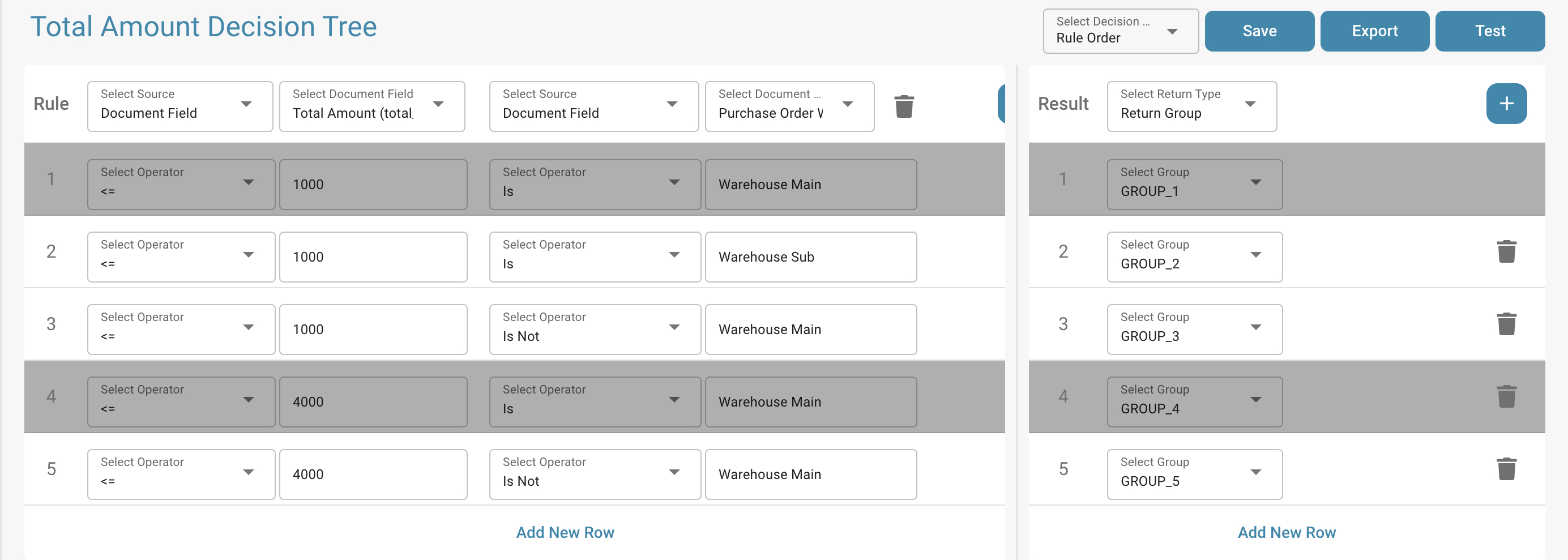Click row 3 Warehouse Main value field
The image size is (1568, 560).
coord(811,330)
